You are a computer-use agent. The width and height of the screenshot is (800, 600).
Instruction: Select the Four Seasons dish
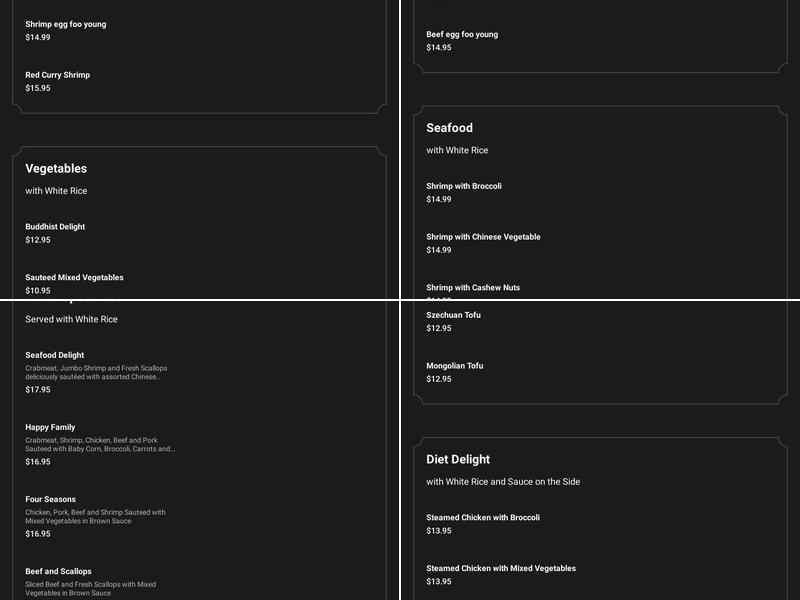click(51, 499)
